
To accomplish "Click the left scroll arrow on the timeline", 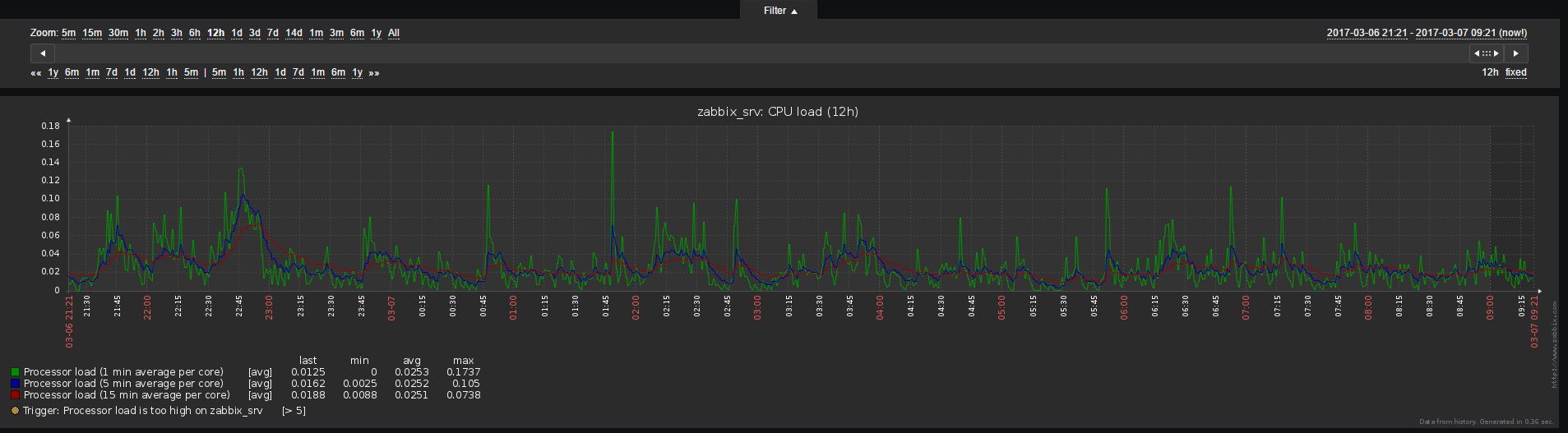I will 42,53.
